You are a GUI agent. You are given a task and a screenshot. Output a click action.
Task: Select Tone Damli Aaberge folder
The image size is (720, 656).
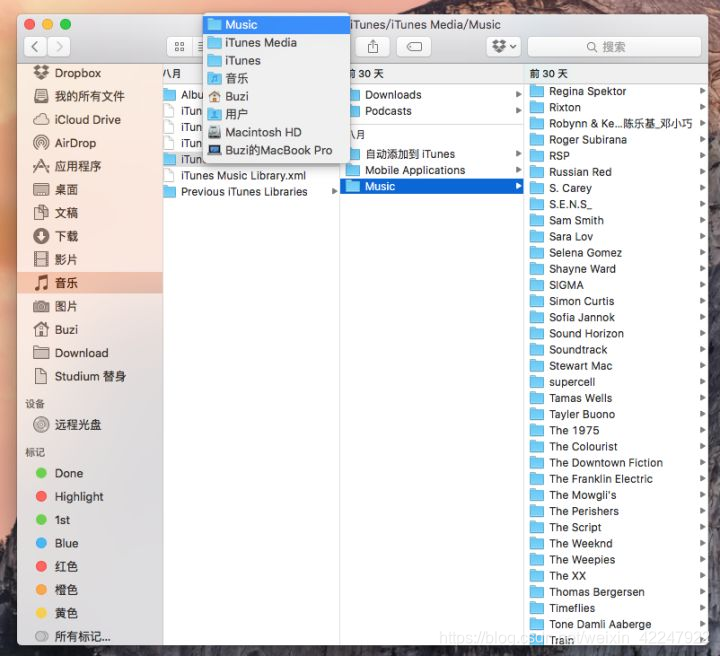(x=617, y=624)
